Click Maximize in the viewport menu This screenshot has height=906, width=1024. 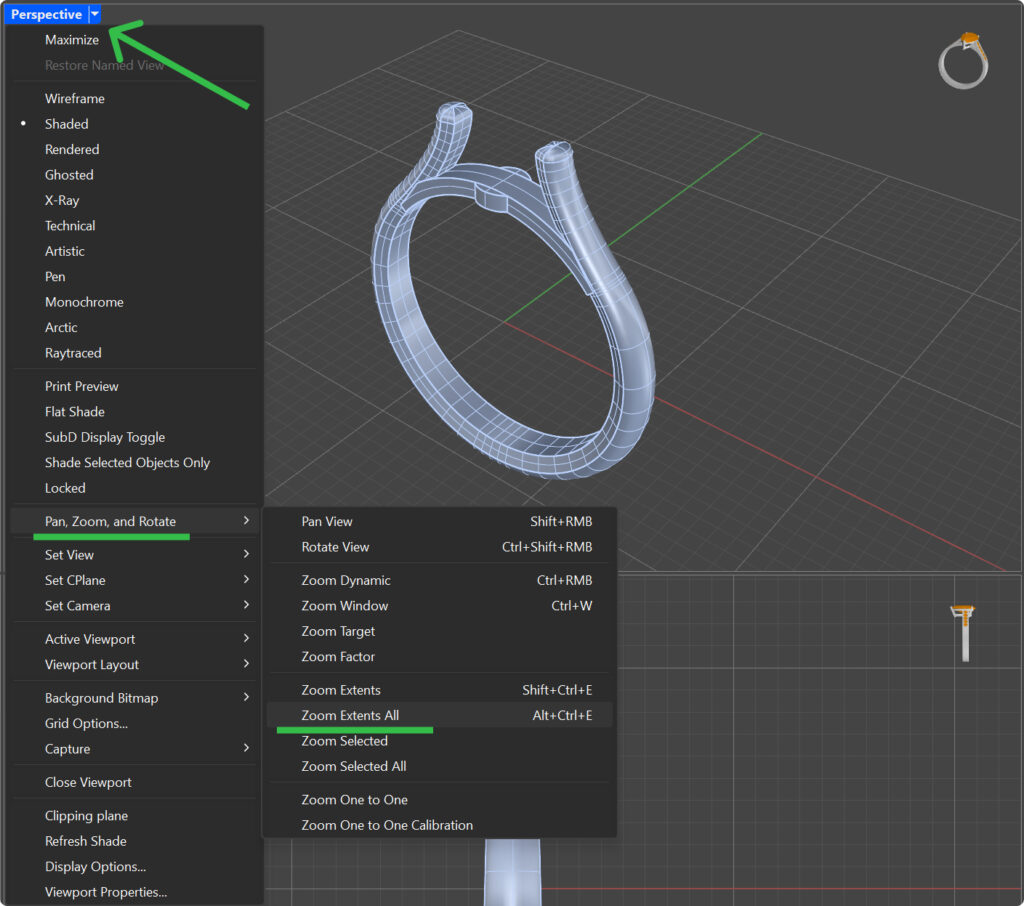72,40
